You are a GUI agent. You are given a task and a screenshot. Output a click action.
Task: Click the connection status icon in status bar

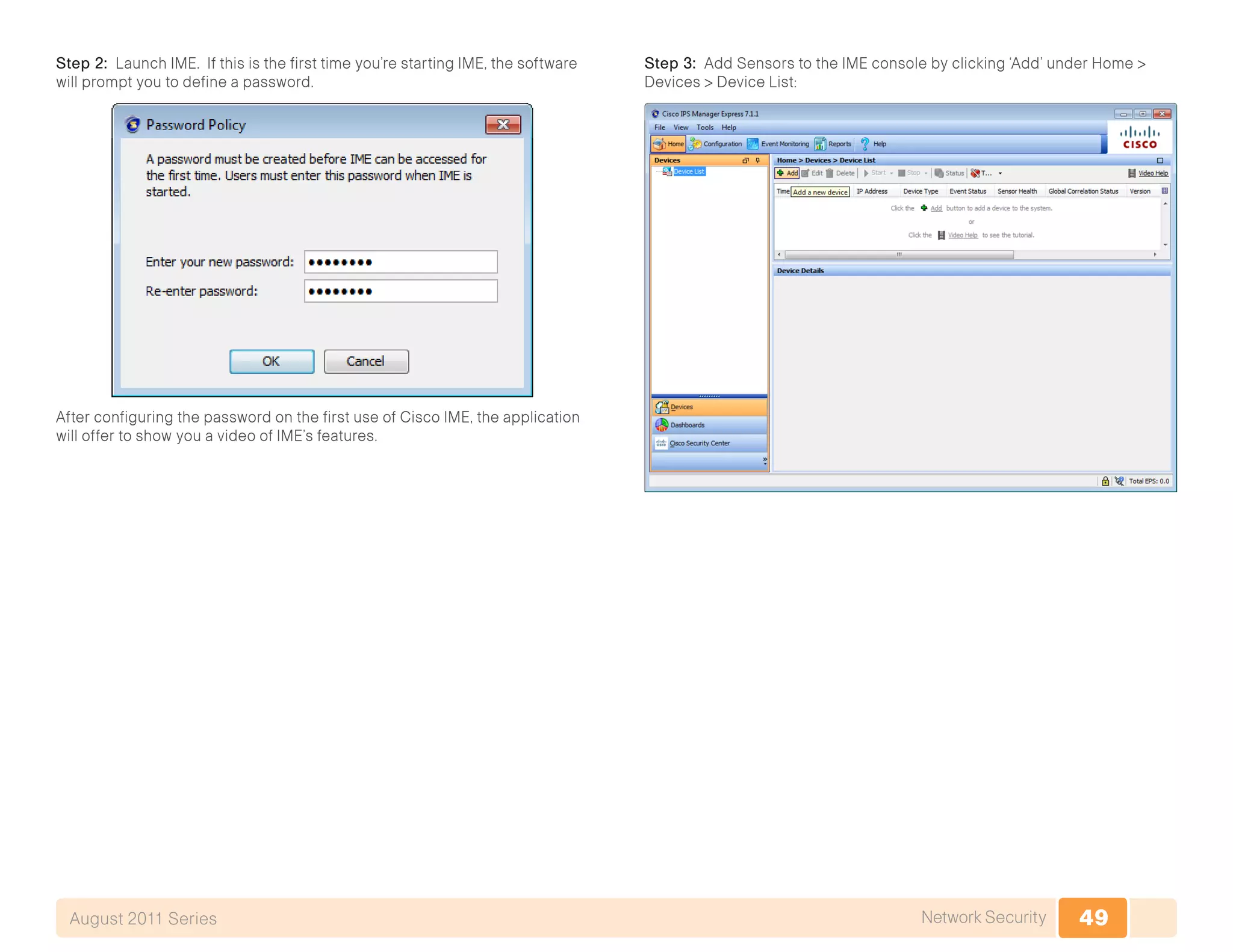pos(1119,481)
